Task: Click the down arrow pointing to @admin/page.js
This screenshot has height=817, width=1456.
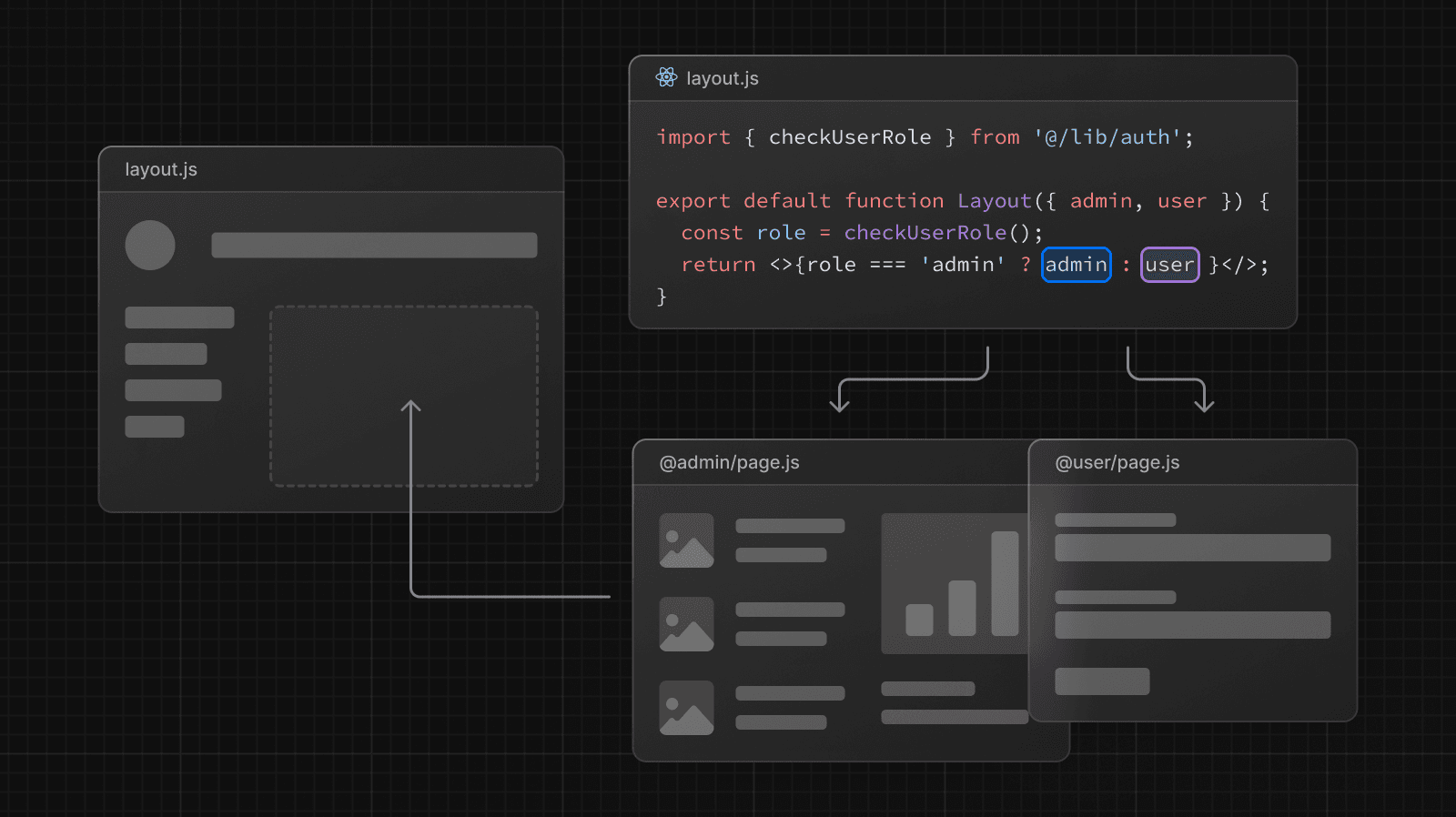Action: coord(839,400)
